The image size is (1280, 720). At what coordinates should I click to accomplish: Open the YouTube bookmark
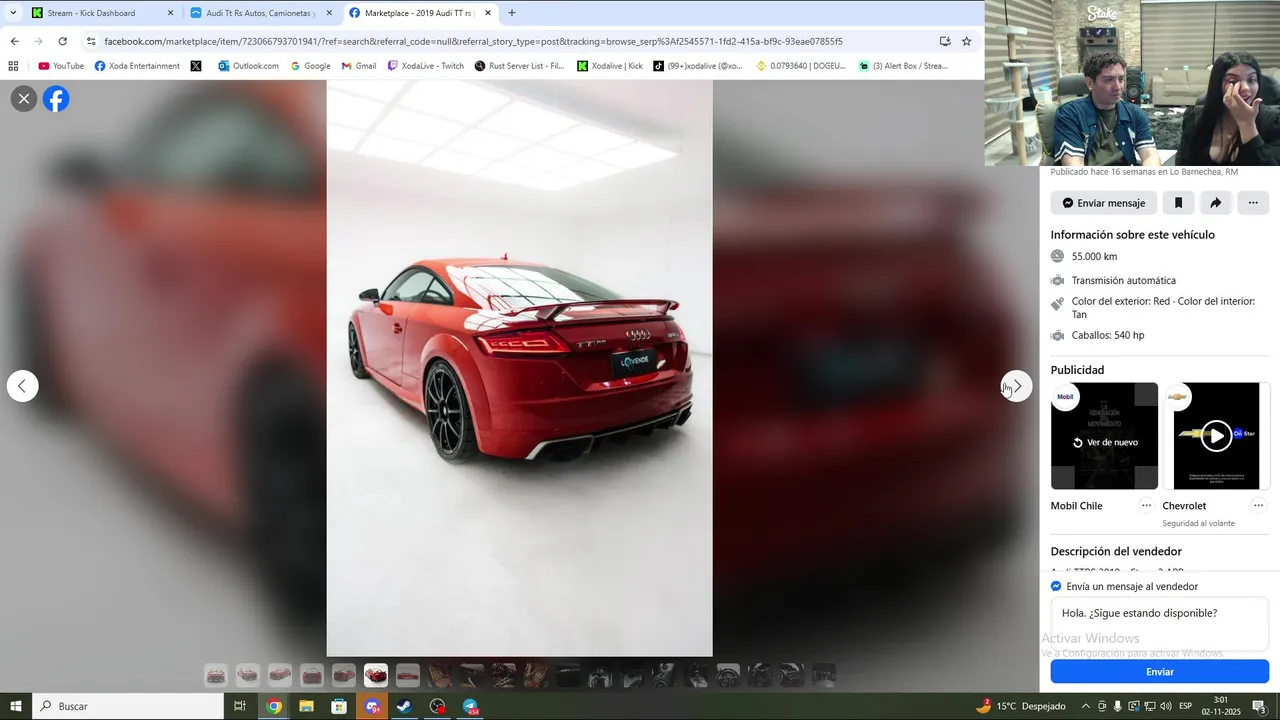pos(61,66)
